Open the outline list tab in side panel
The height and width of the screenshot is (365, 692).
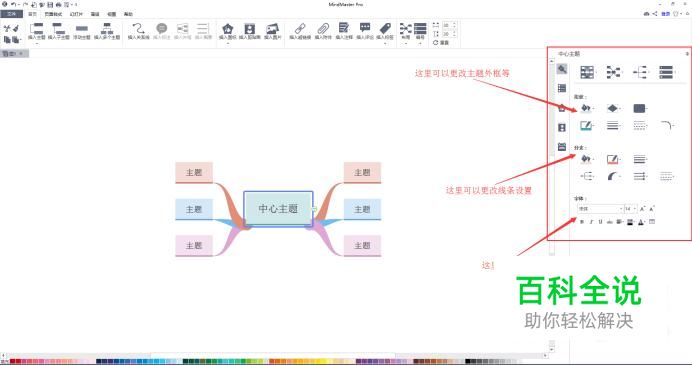(x=562, y=88)
